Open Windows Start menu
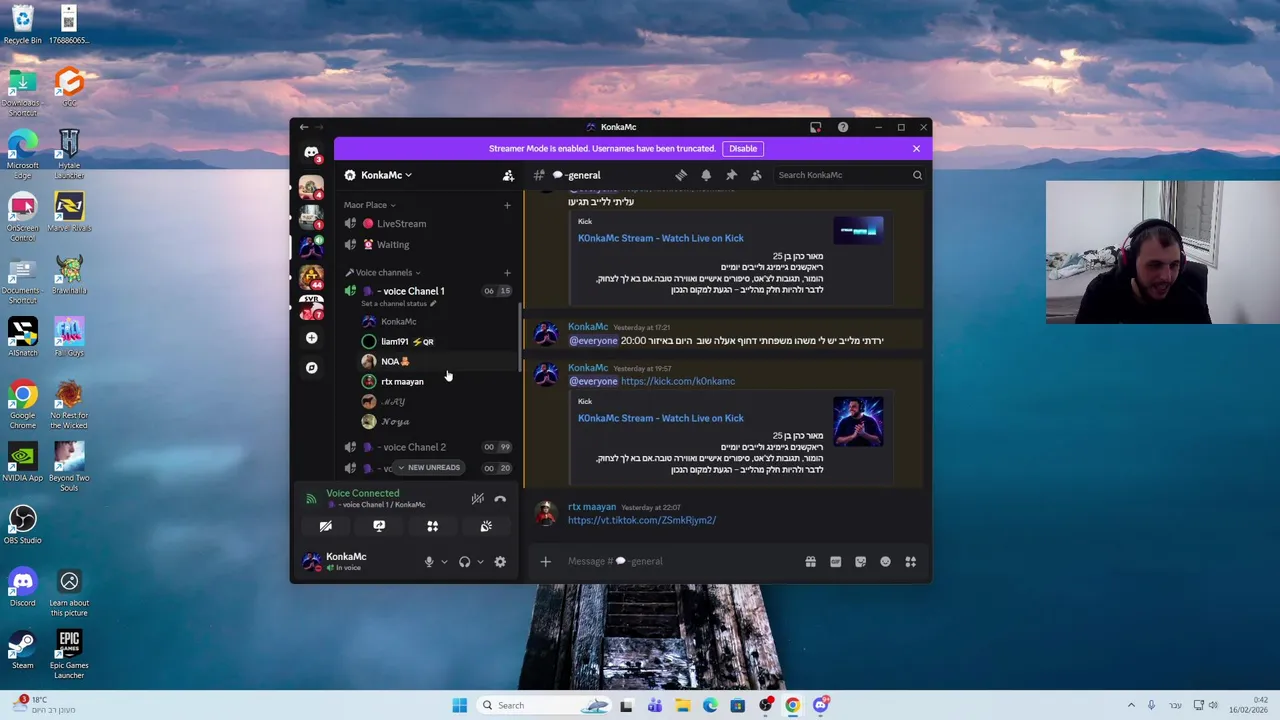Image resolution: width=1280 pixels, height=720 pixels. tap(459, 705)
